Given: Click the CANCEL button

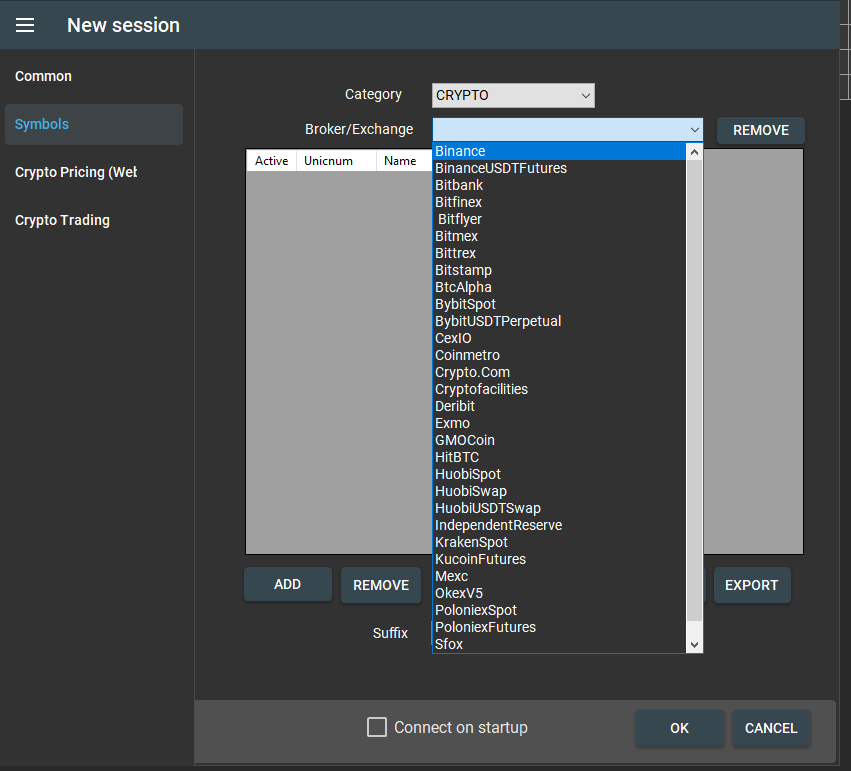Looking at the screenshot, I should [771, 728].
